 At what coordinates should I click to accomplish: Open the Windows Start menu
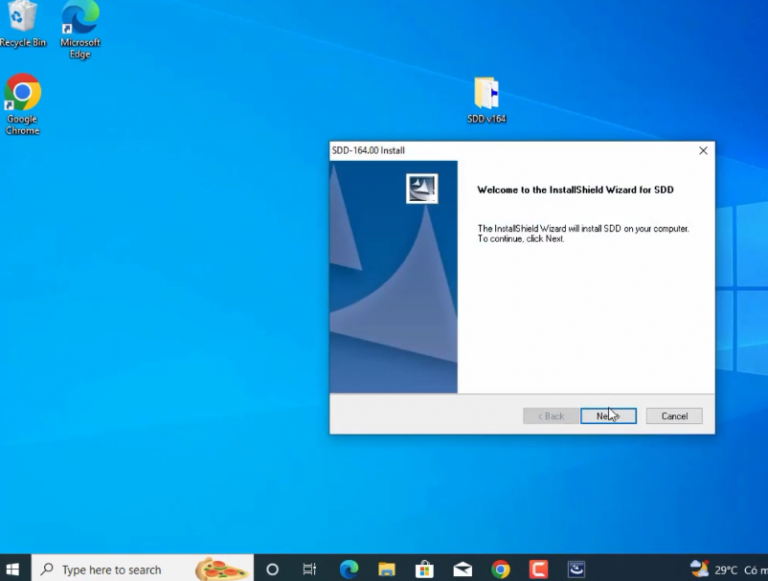(14, 569)
